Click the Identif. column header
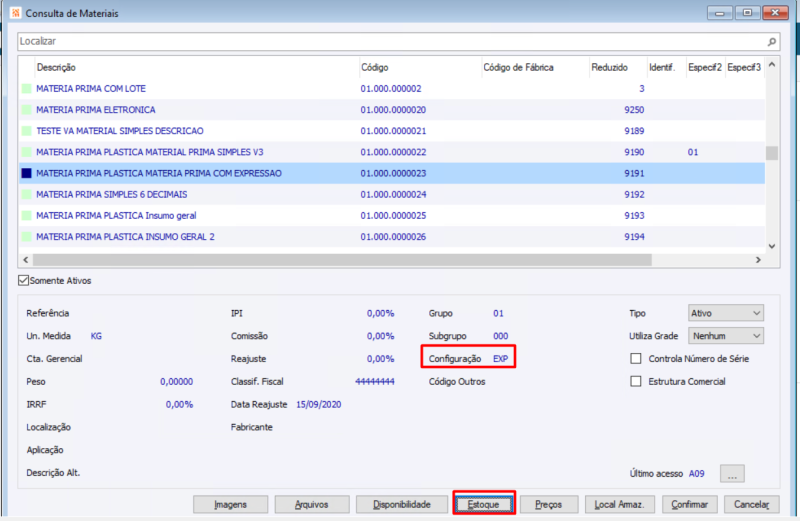The width and height of the screenshot is (800, 521). (666, 67)
